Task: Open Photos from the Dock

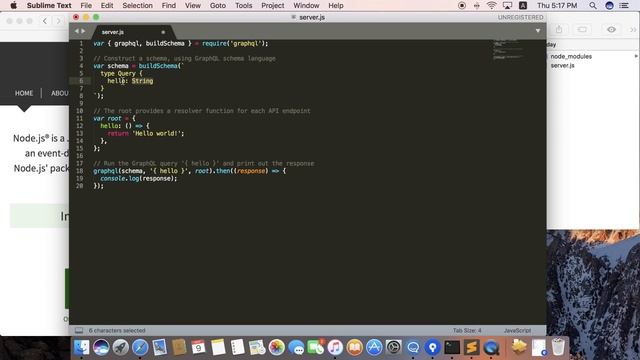Action: click(277, 347)
